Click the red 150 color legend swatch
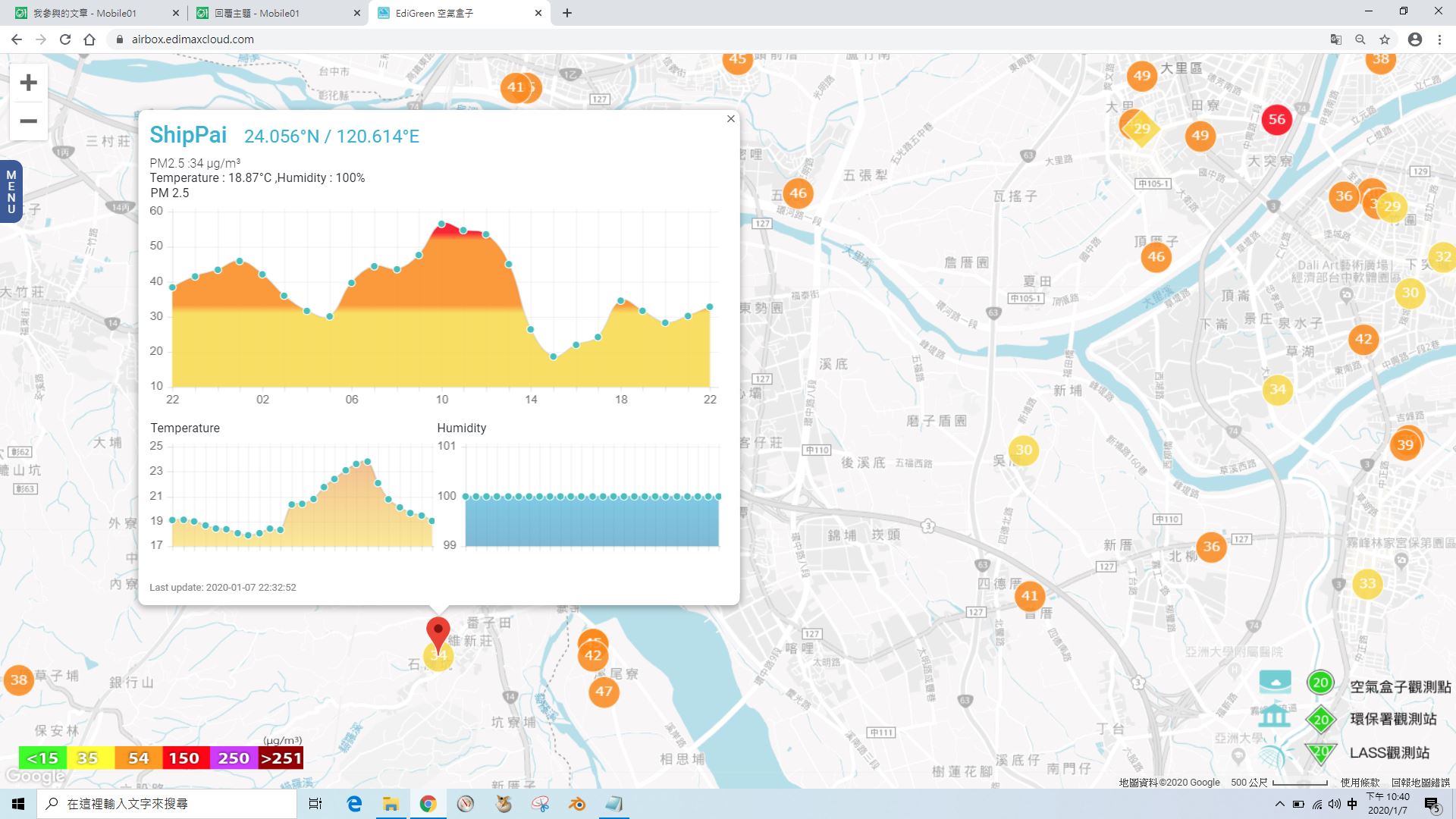Viewport: 1456px width, 819px height. 184,758
